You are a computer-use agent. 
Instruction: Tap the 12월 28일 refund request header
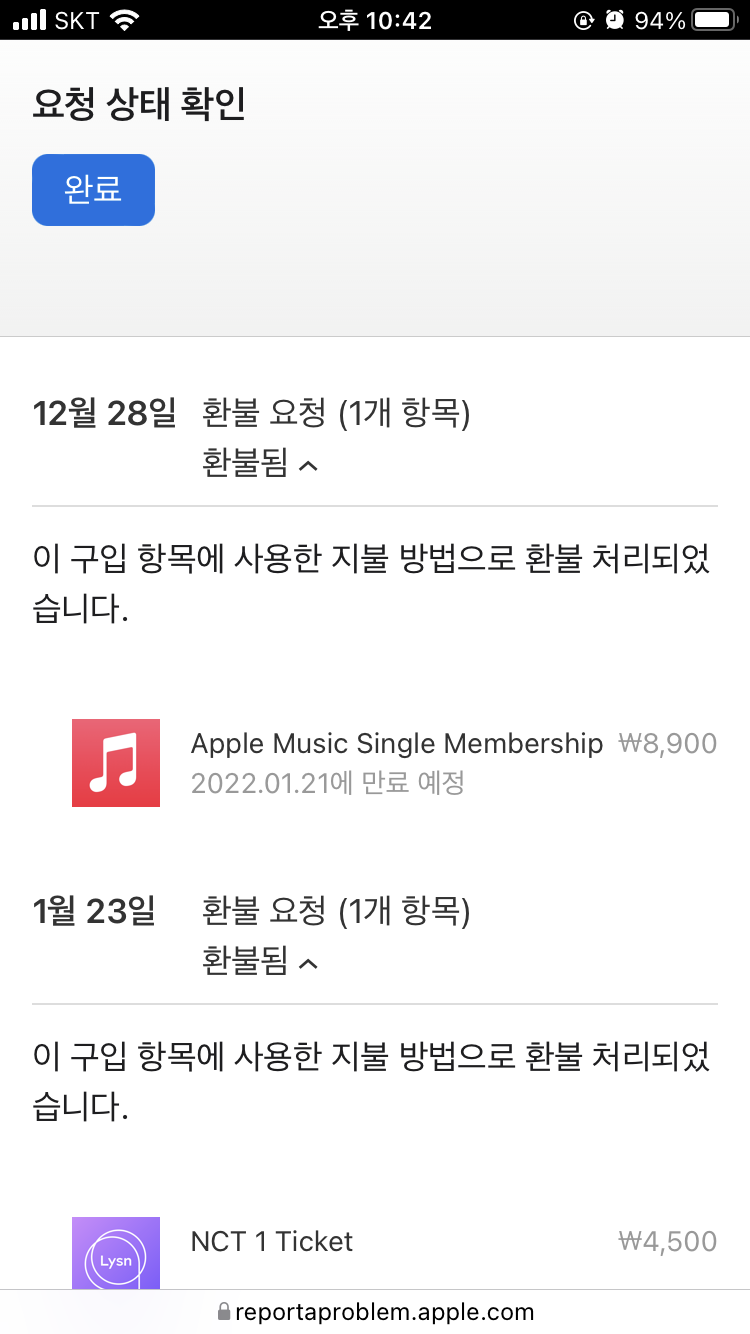pos(336,412)
